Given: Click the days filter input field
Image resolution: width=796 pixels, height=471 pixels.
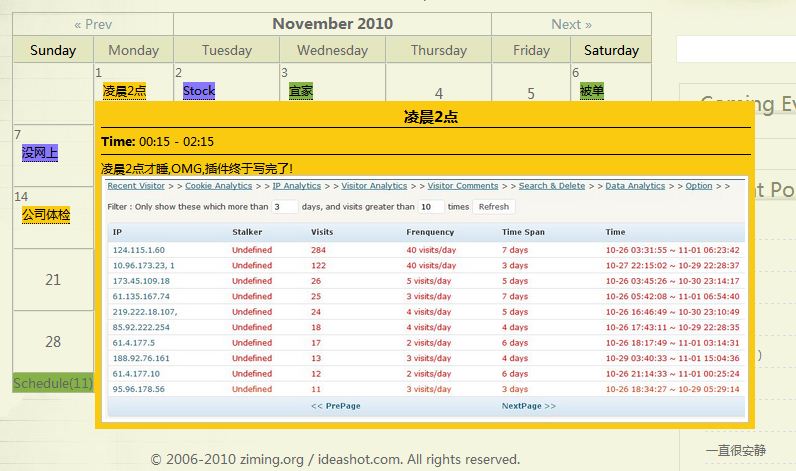Looking at the screenshot, I should [285, 207].
